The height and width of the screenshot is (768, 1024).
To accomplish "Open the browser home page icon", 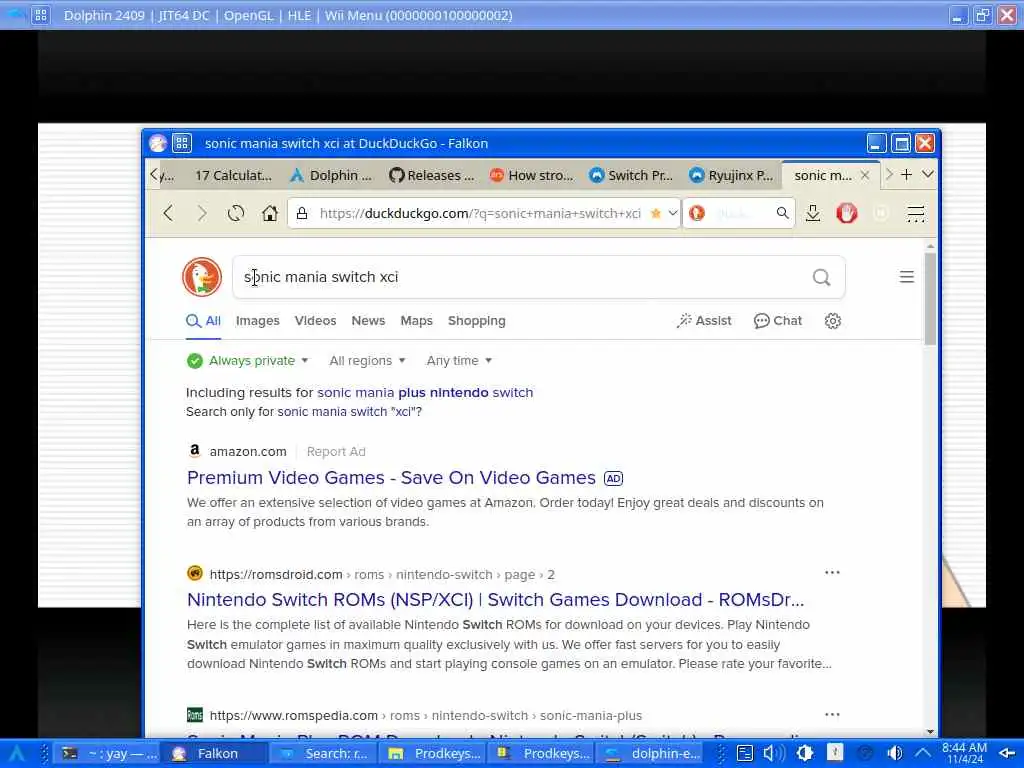I will click(x=270, y=213).
